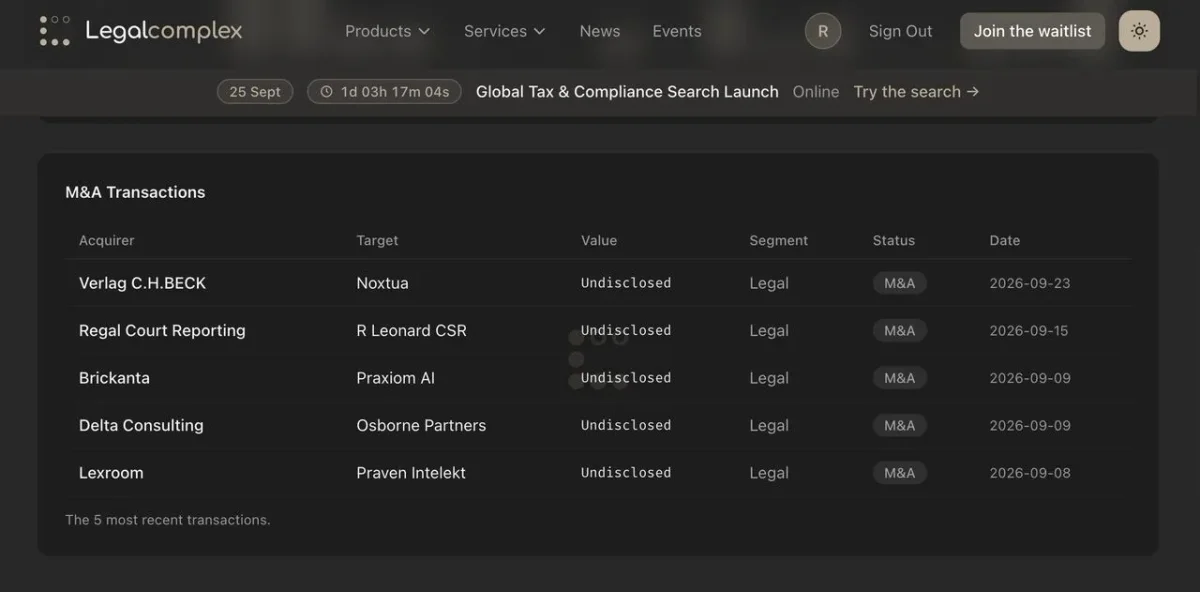1200x592 pixels.
Task: Click the Lexroom acquirer cell
Action: (x=111, y=473)
